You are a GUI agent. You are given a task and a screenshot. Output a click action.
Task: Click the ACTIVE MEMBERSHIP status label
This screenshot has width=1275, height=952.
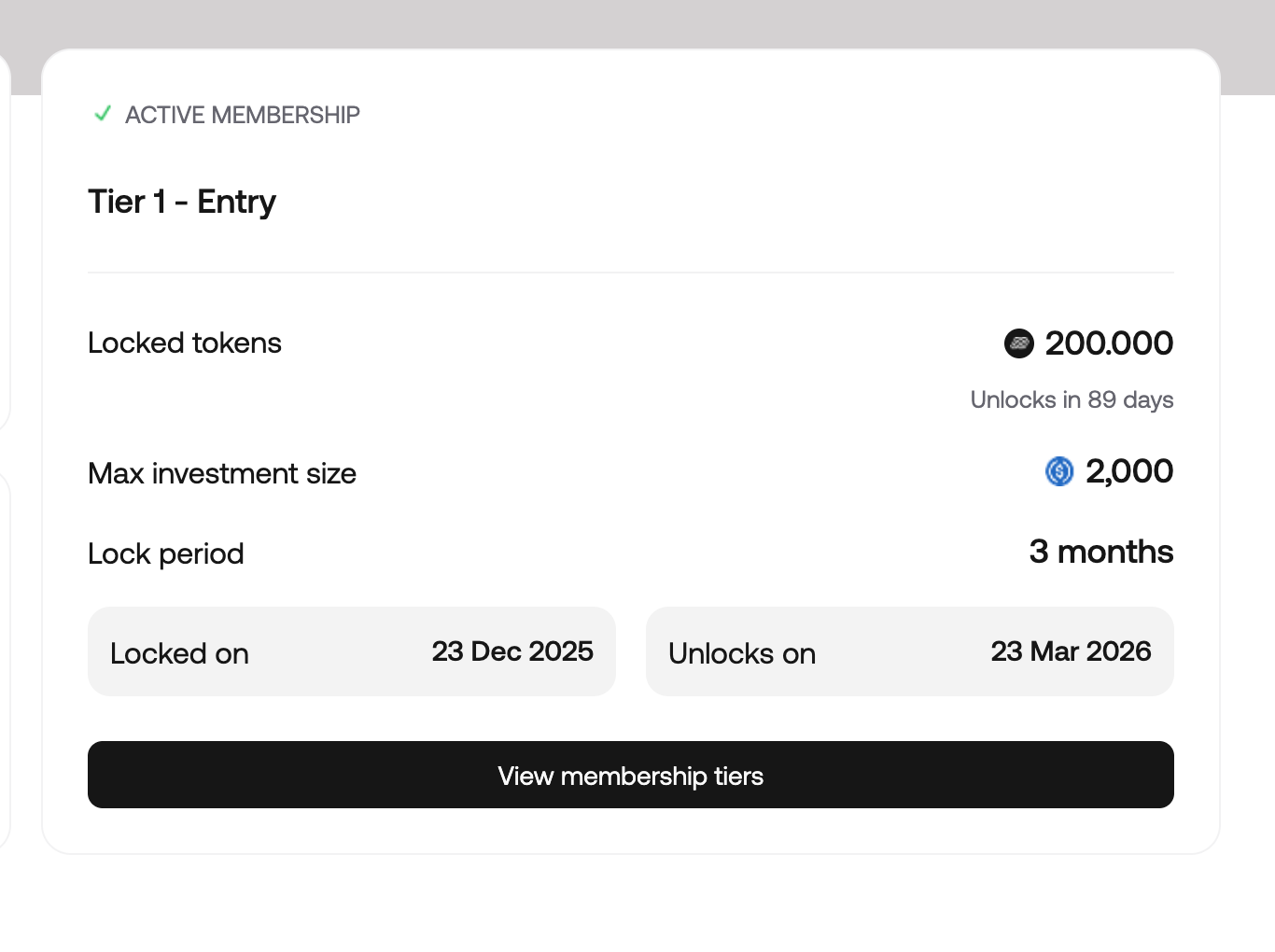coord(242,115)
